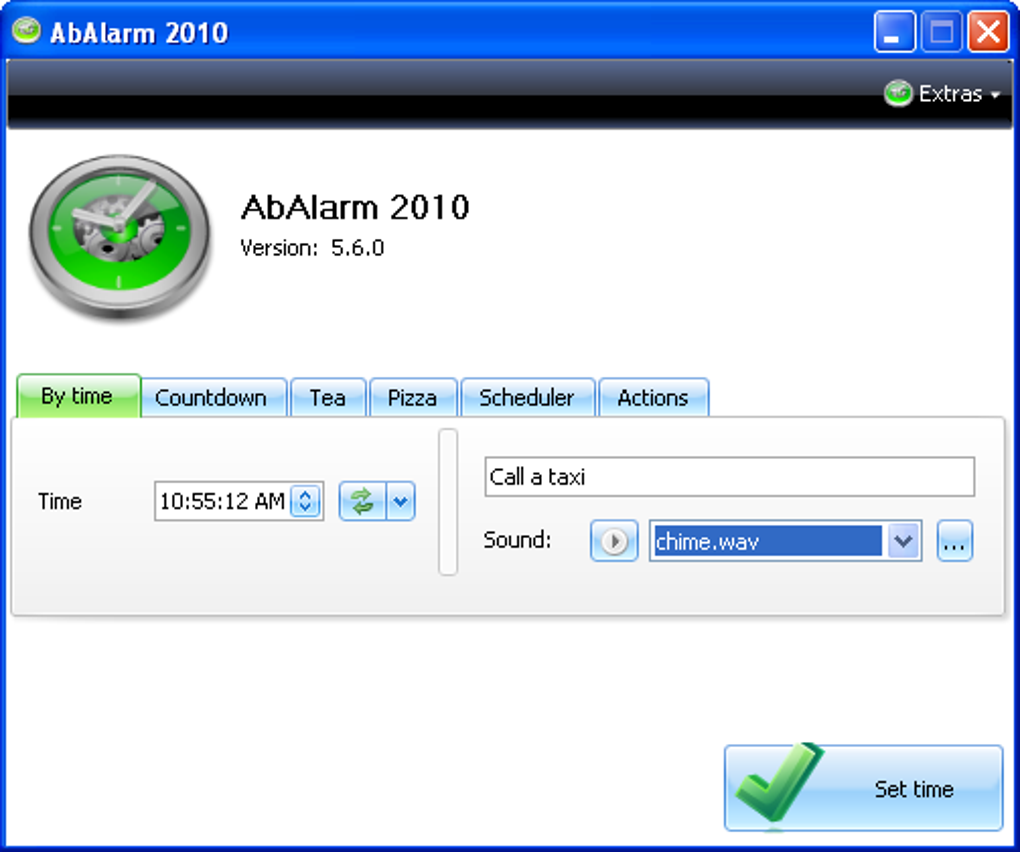Play the selected alarm sound
This screenshot has height=852, width=1020.
tap(614, 540)
